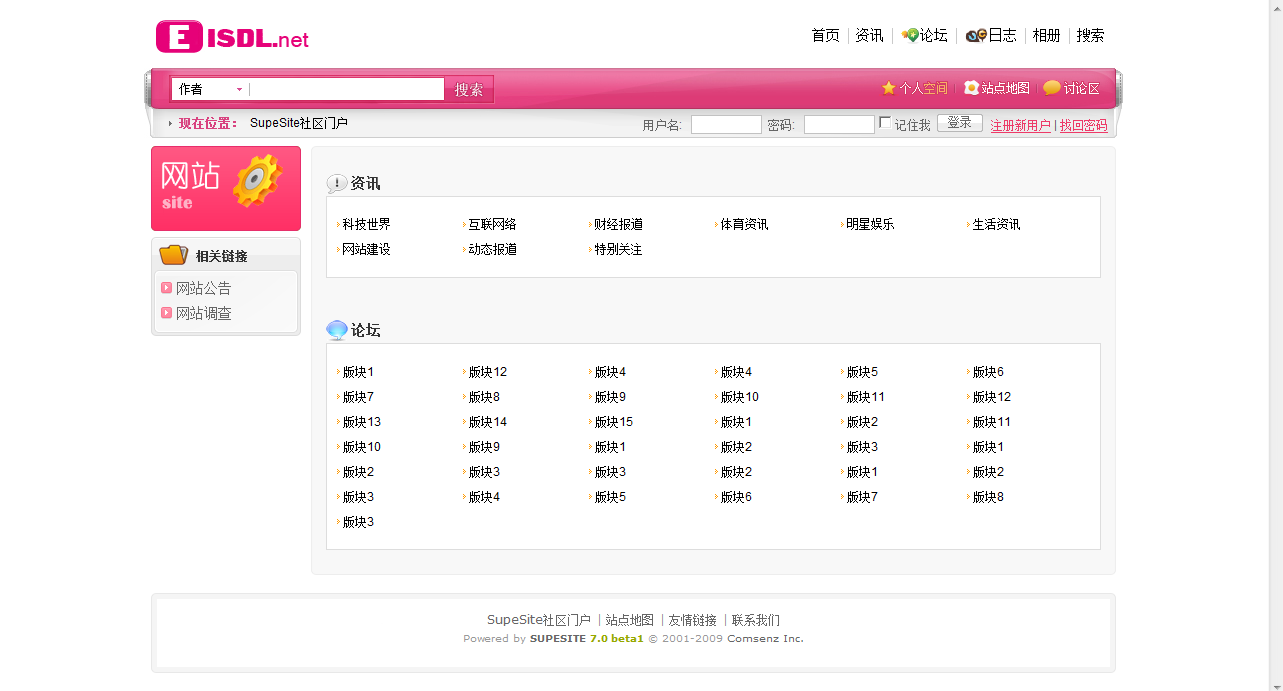Tick the 记住我 checkbox
This screenshot has height=691, width=1283.
[x=885, y=123]
